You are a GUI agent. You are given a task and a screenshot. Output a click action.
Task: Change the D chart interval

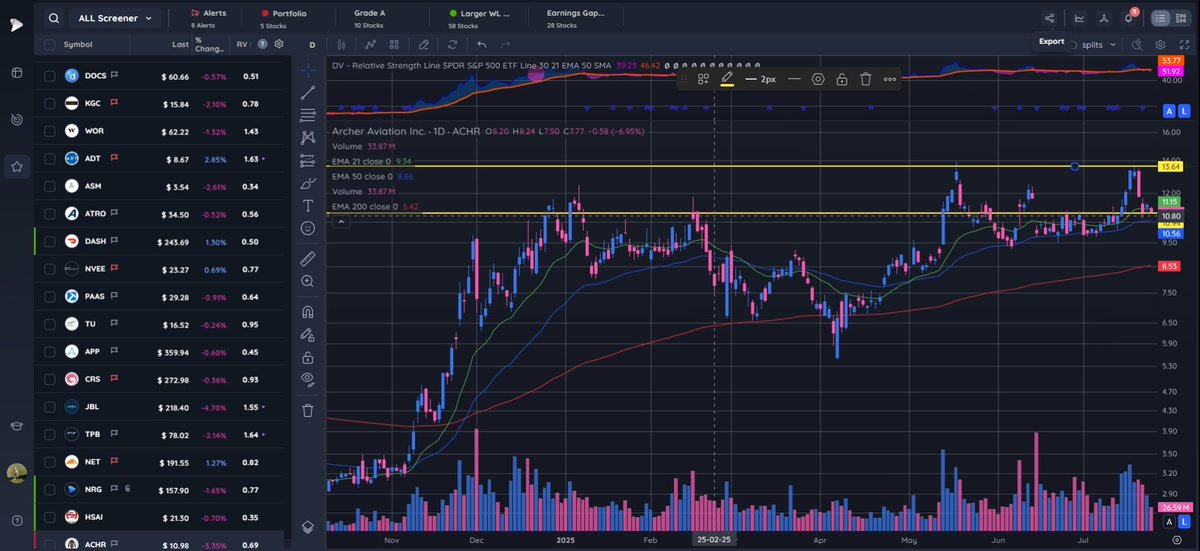click(x=312, y=45)
